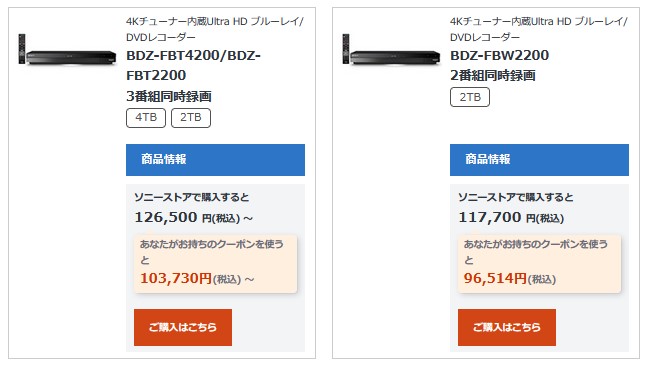Click the BDZ-FBW2200 product title
This screenshot has width=651, height=365.
499,55
